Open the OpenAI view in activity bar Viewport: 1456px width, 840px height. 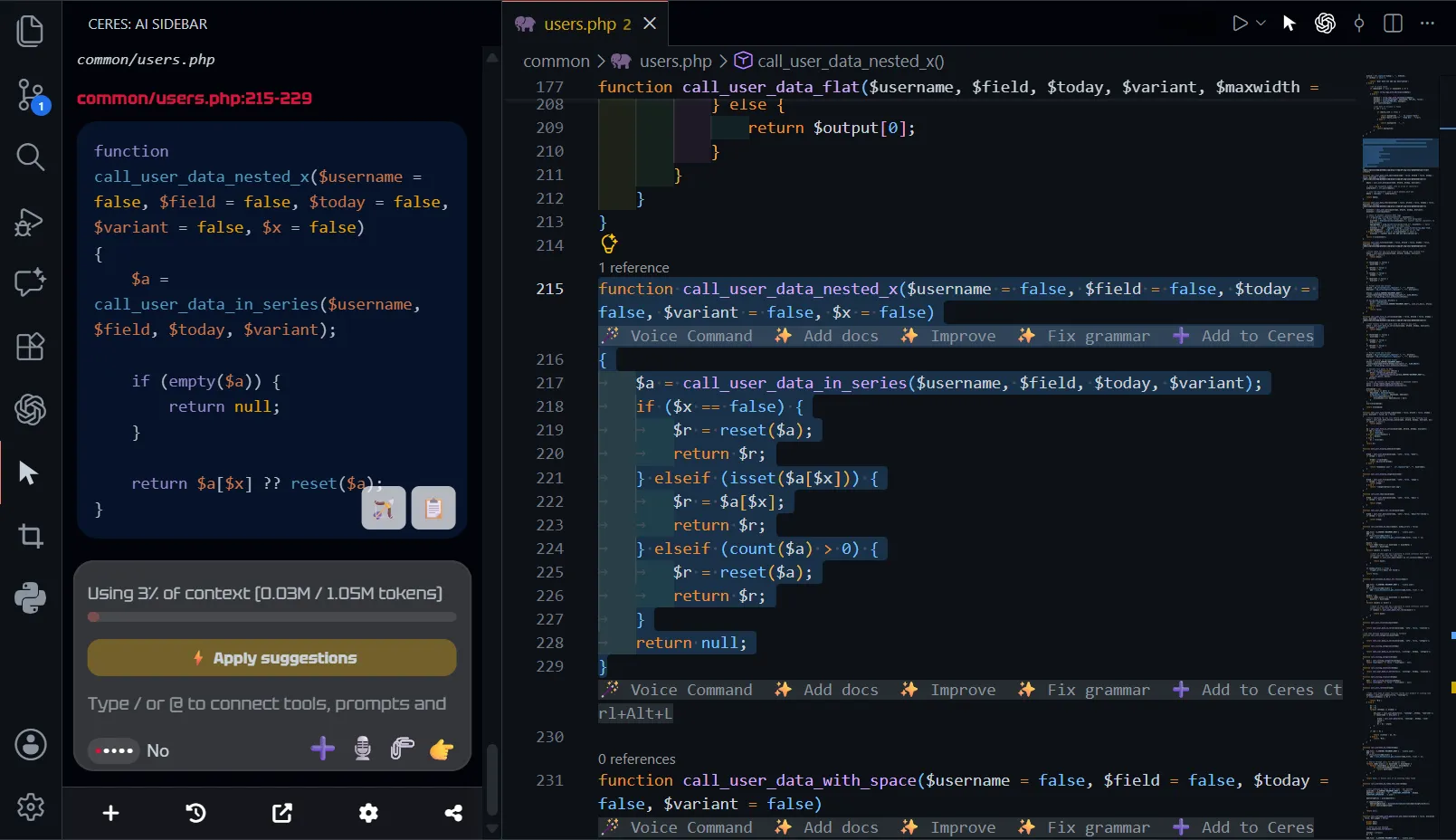point(31,410)
